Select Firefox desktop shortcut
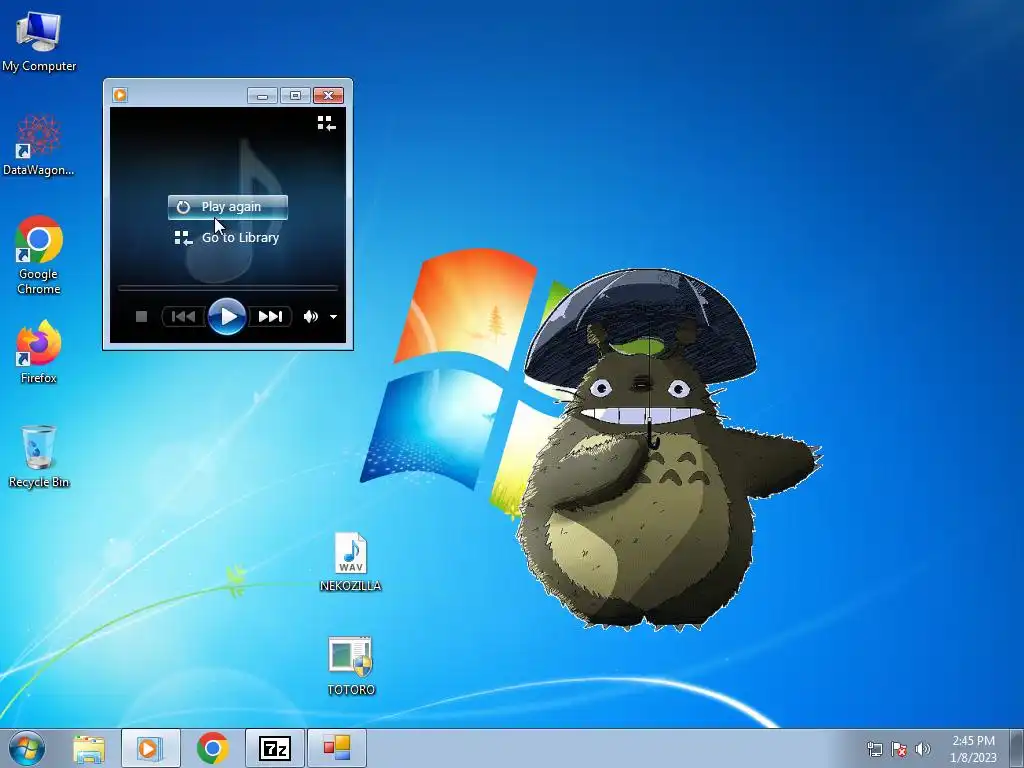The width and height of the screenshot is (1024, 768). tap(39, 352)
